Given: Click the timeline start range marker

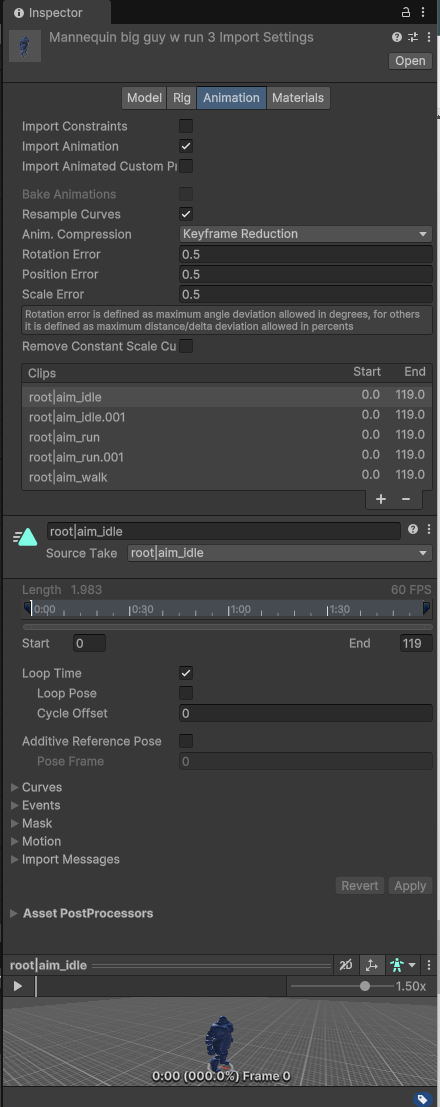Looking at the screenshot, I should [x=28, y=608].
